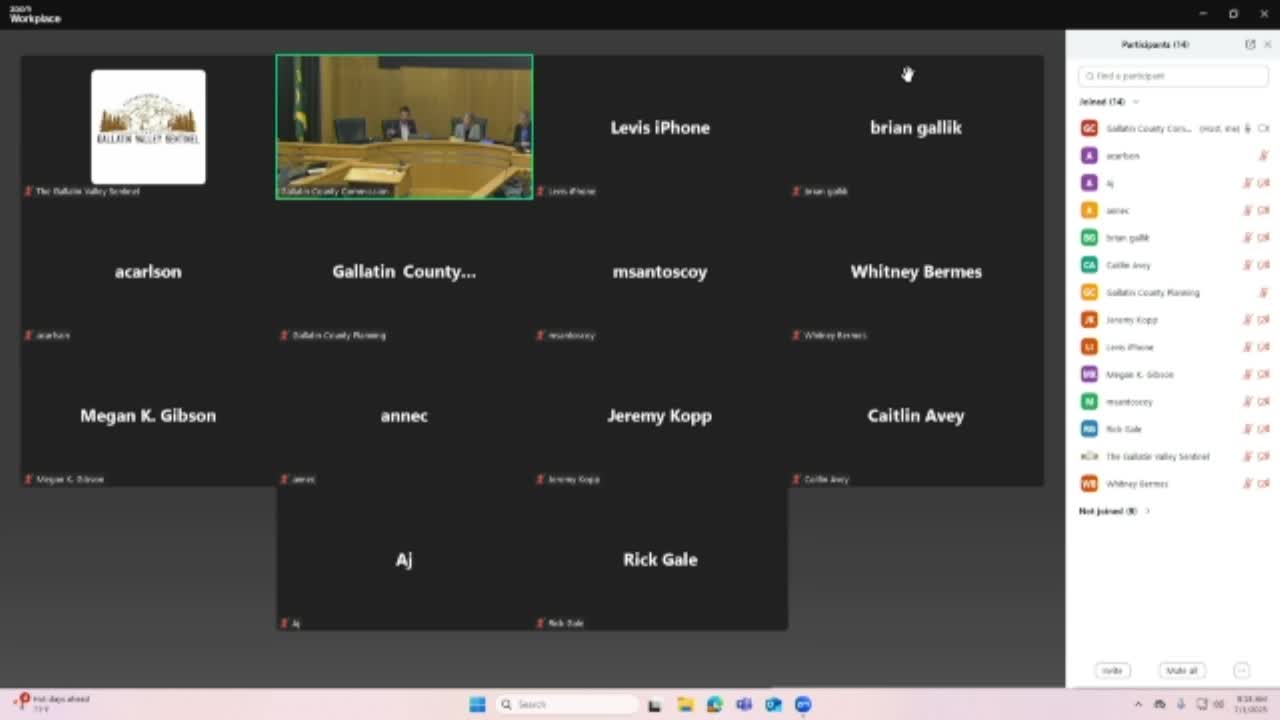This screenshot has width=1280, height=720.
Task: Click brian gallik's muted microphone icon
Action: coord(1248,238)
